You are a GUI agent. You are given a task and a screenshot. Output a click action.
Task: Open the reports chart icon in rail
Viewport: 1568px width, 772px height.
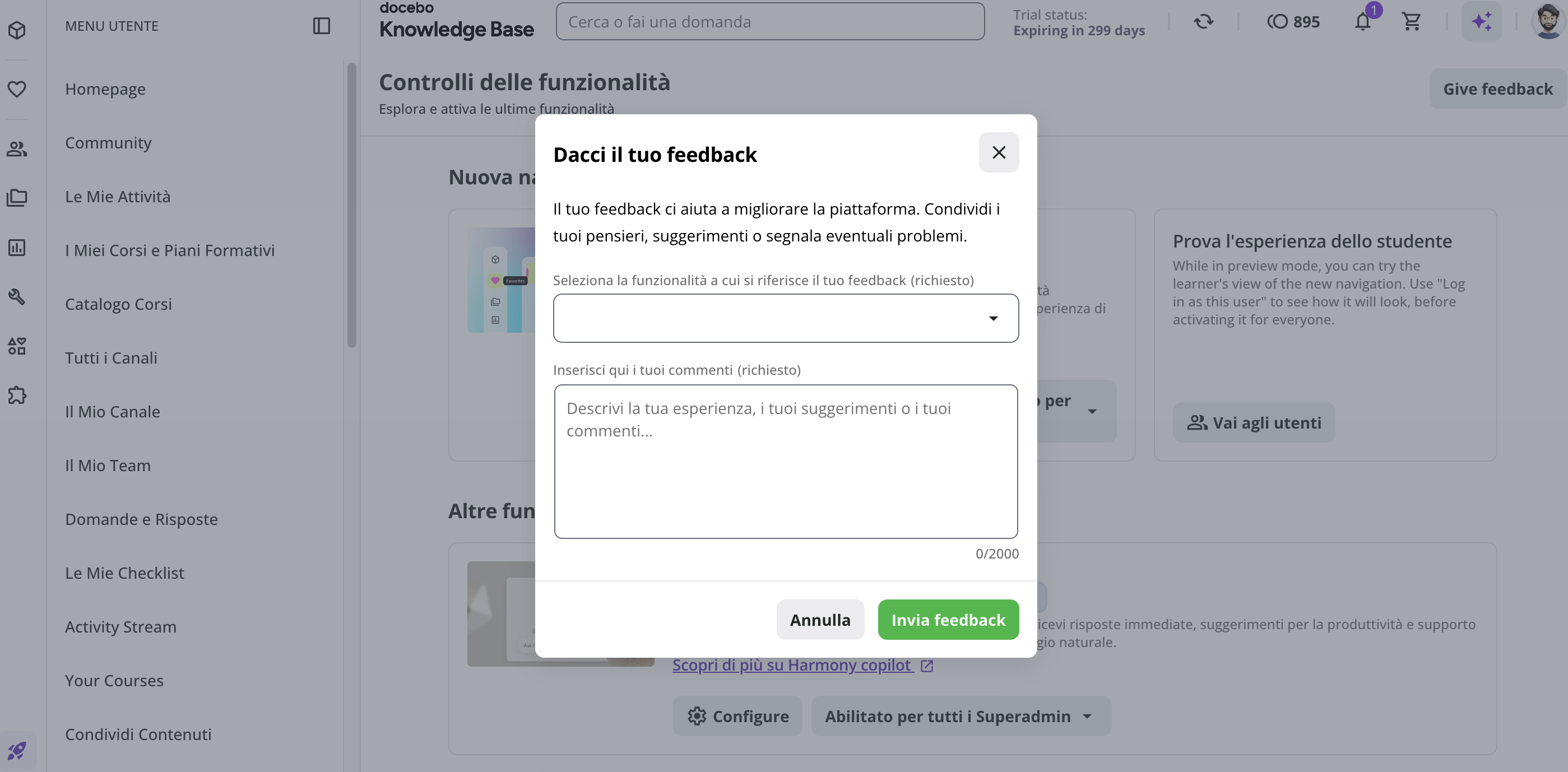(17, 248)
